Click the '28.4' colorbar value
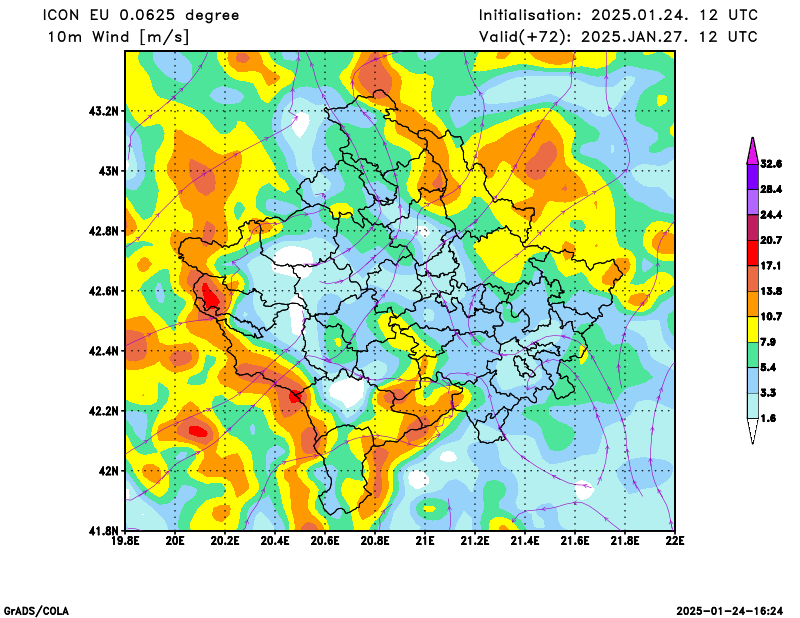800x618 pixels. [x=771, y=189]
